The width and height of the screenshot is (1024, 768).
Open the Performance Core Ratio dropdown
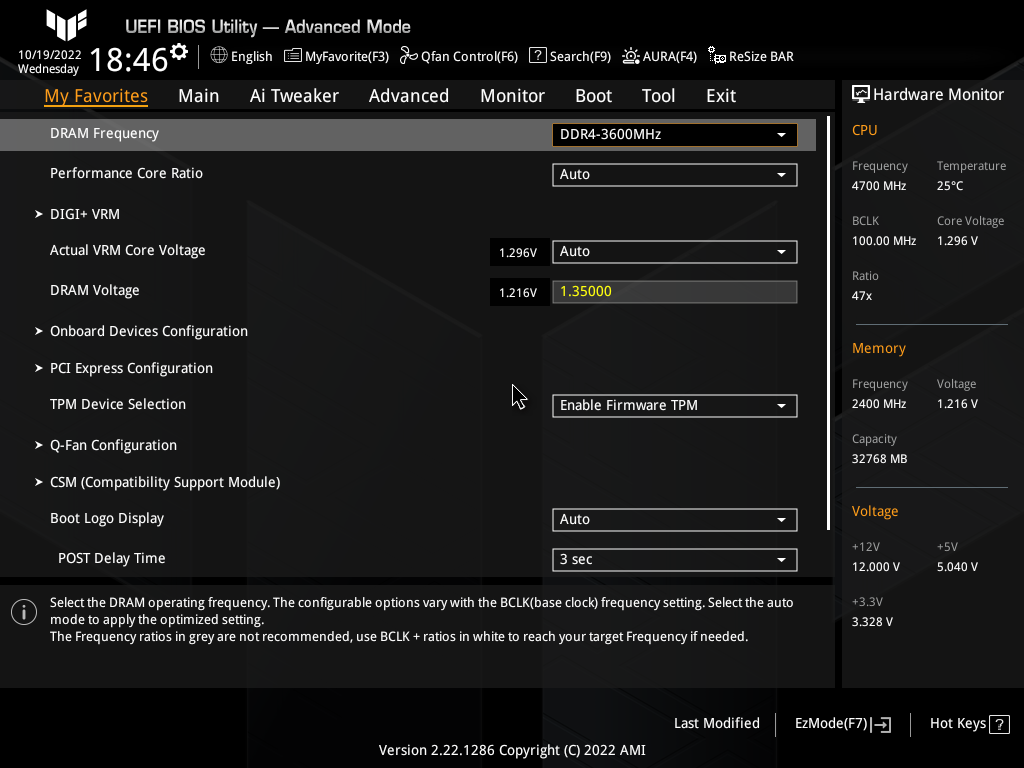674,175
